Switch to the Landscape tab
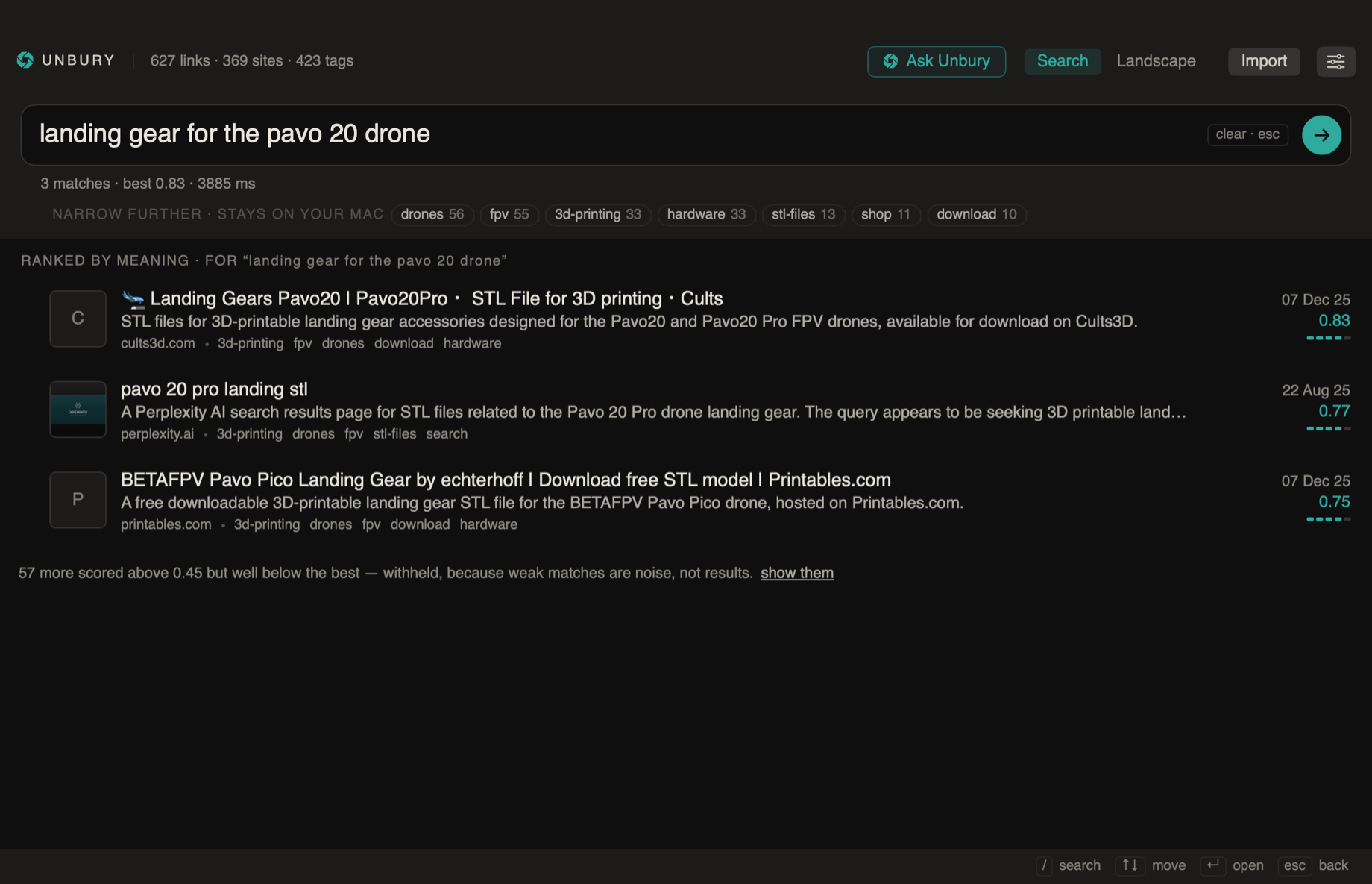The height and width of the screenshot is (884, 1372). click(x=1156, y=61)
